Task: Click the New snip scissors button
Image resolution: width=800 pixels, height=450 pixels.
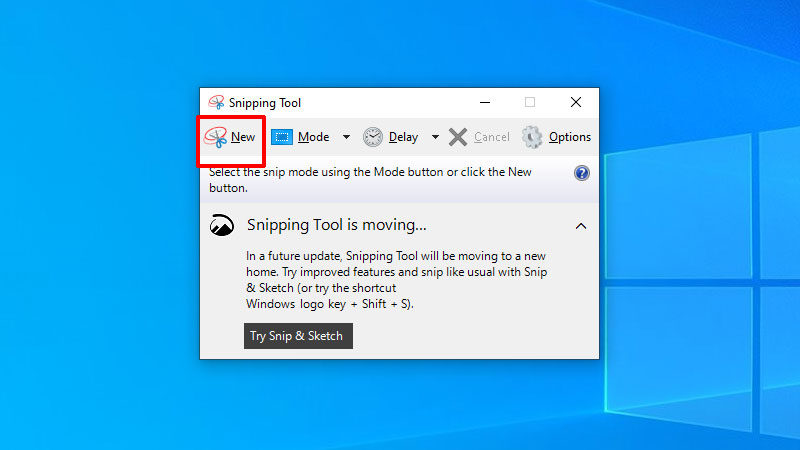Action: [230, 137]
